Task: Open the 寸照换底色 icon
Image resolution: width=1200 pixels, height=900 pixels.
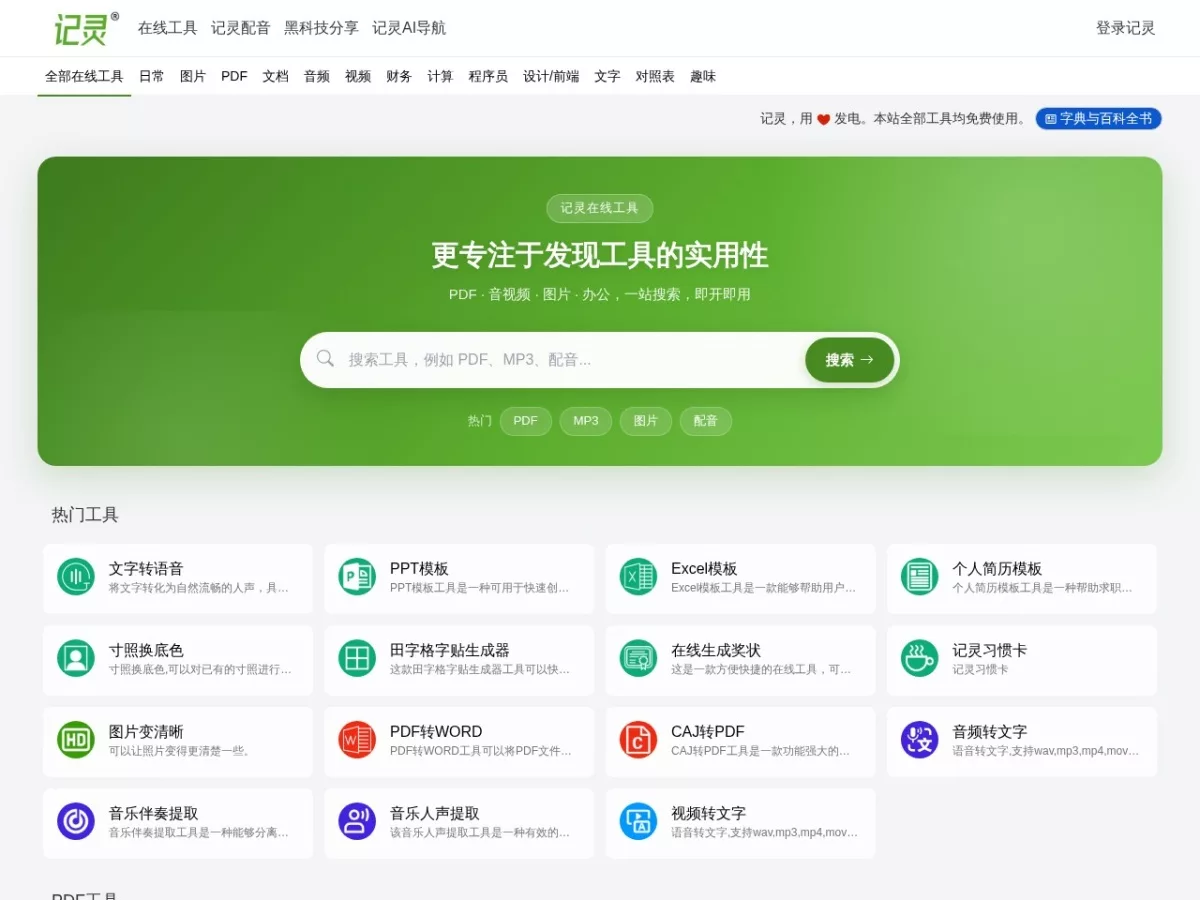Action: click(x=76, y=658)
